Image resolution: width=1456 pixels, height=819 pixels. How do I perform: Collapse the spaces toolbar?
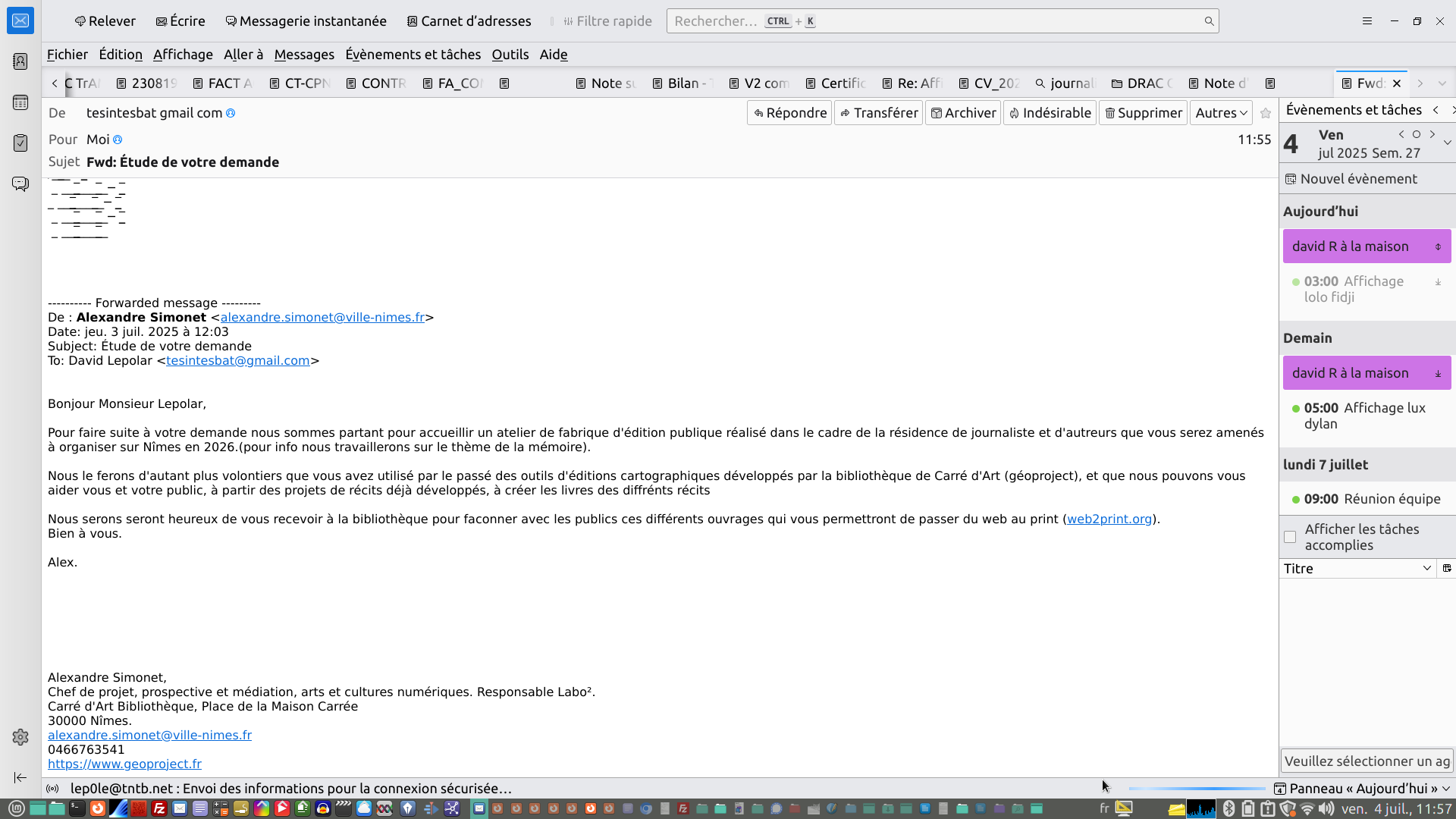click(x=20, y=777)
